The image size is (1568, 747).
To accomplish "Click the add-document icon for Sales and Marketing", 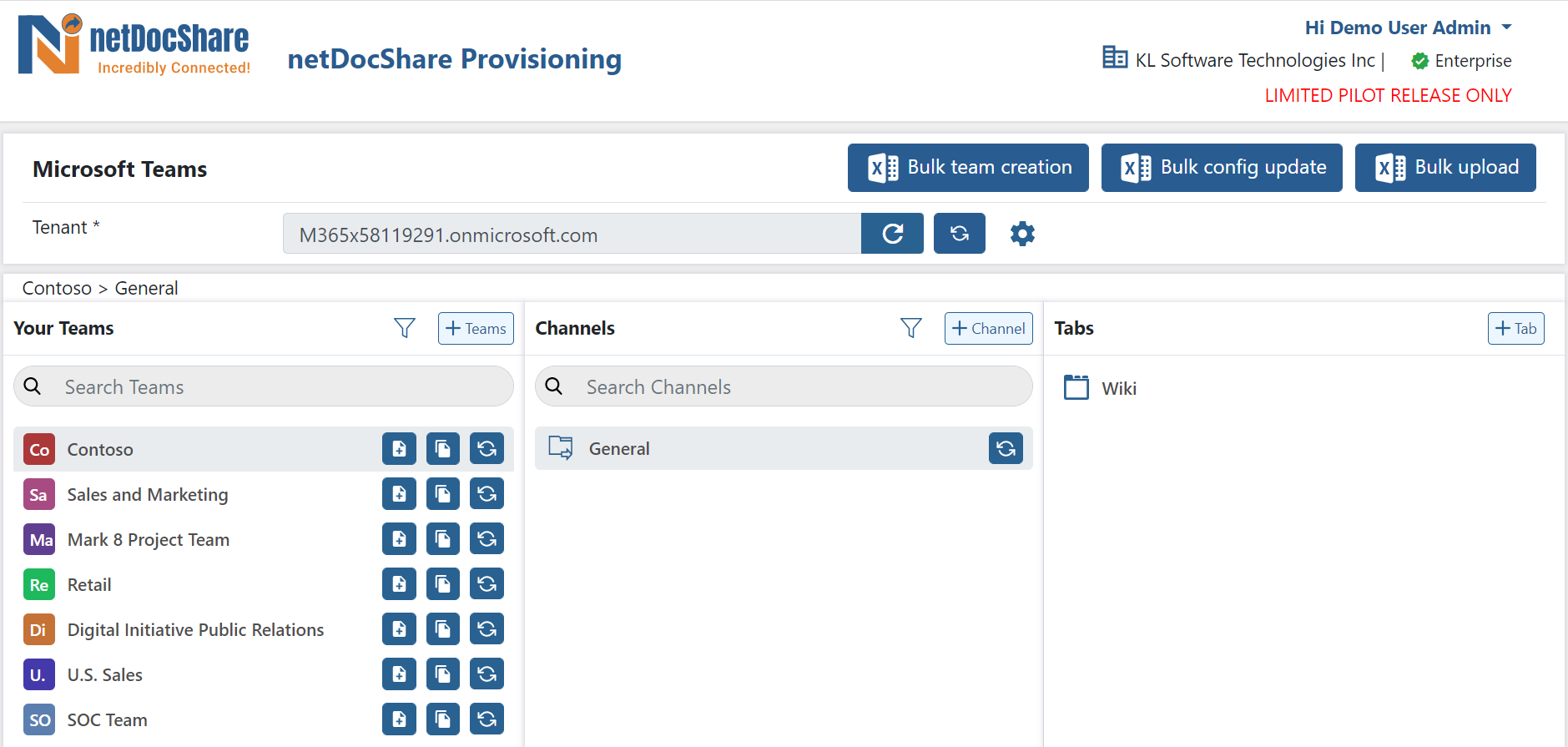I will coord(399,494).
